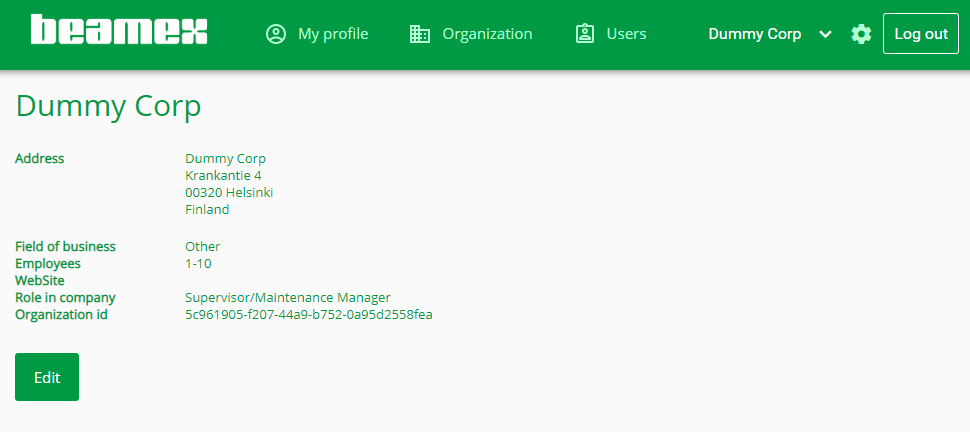Viewport: 970px width, 432px height.
Task: Click the Finland country text
Action: tap(207, 210)
